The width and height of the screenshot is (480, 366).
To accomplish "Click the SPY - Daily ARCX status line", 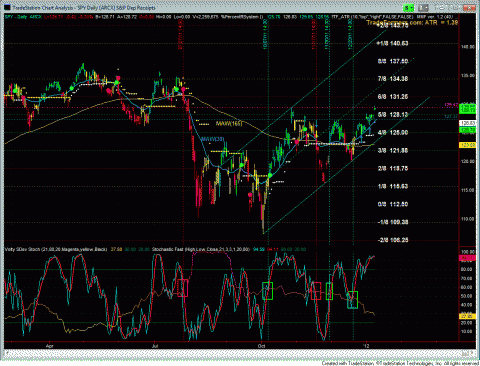I will click(23, 17).
